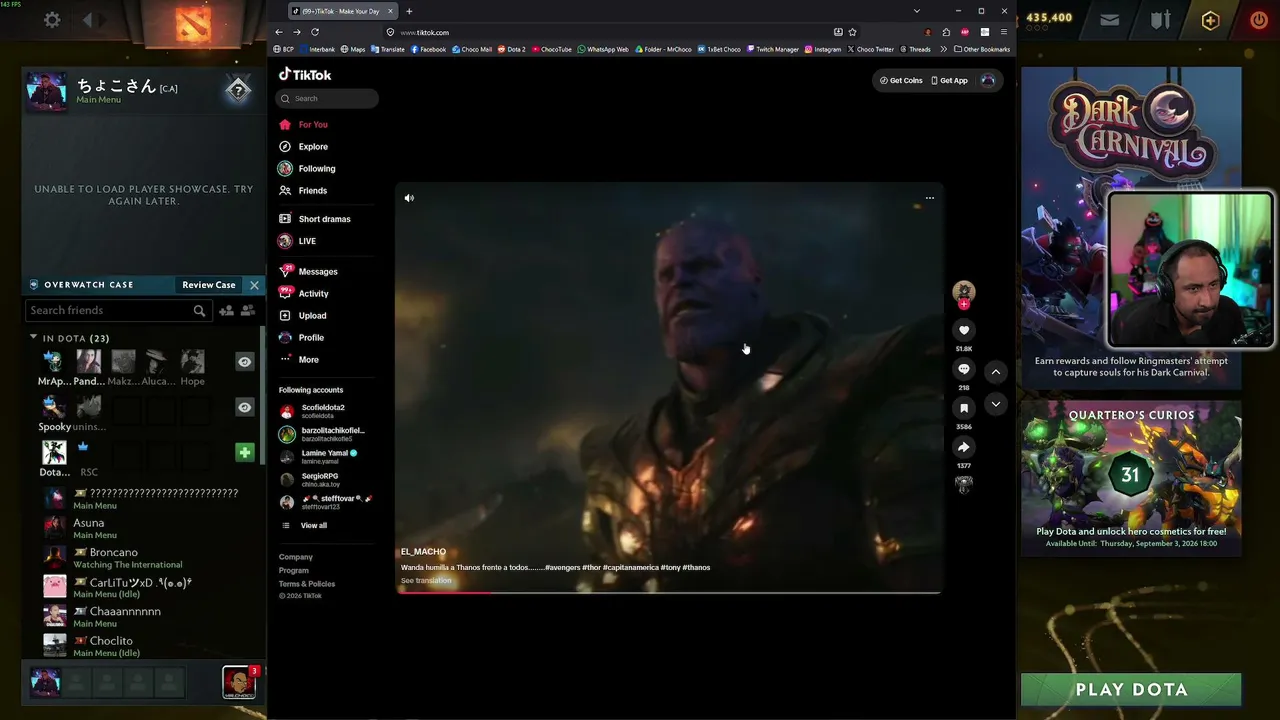Click the Play Dota button
Image resolution: width=1280 pixels, height=720 pixels.
1131,689
